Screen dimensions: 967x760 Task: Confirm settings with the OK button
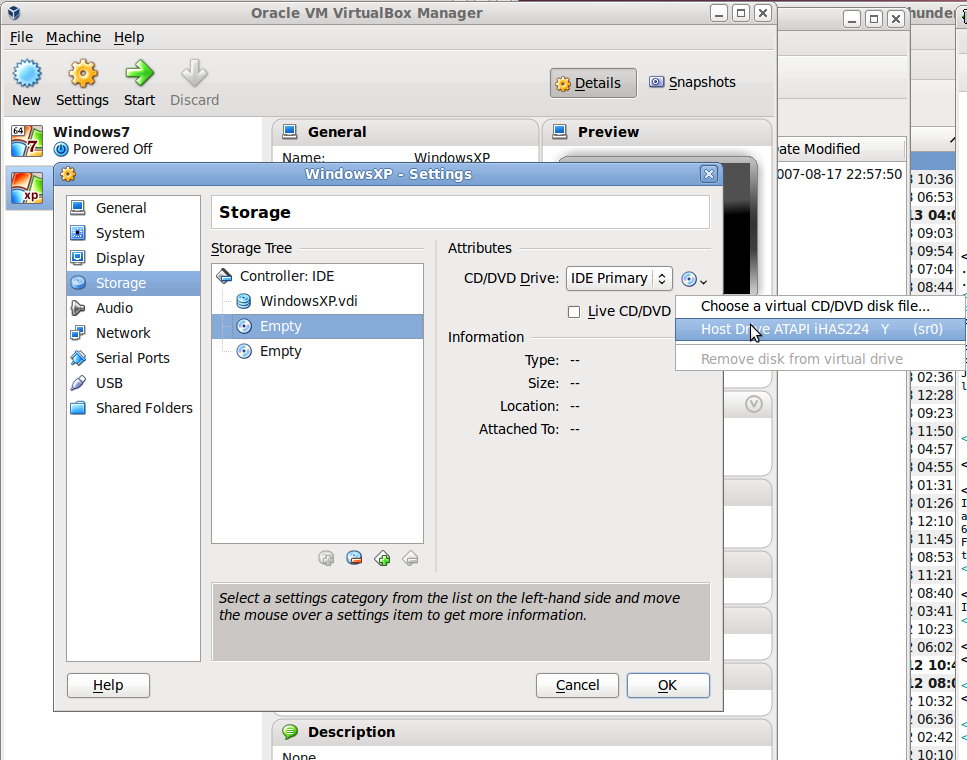tap(668, 685)
